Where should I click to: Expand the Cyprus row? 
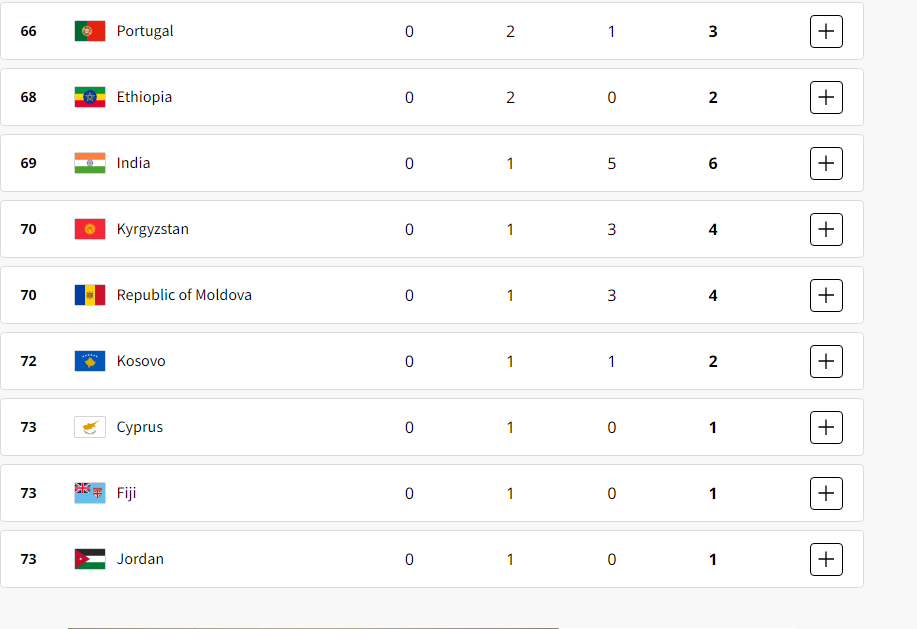(826, 427)
